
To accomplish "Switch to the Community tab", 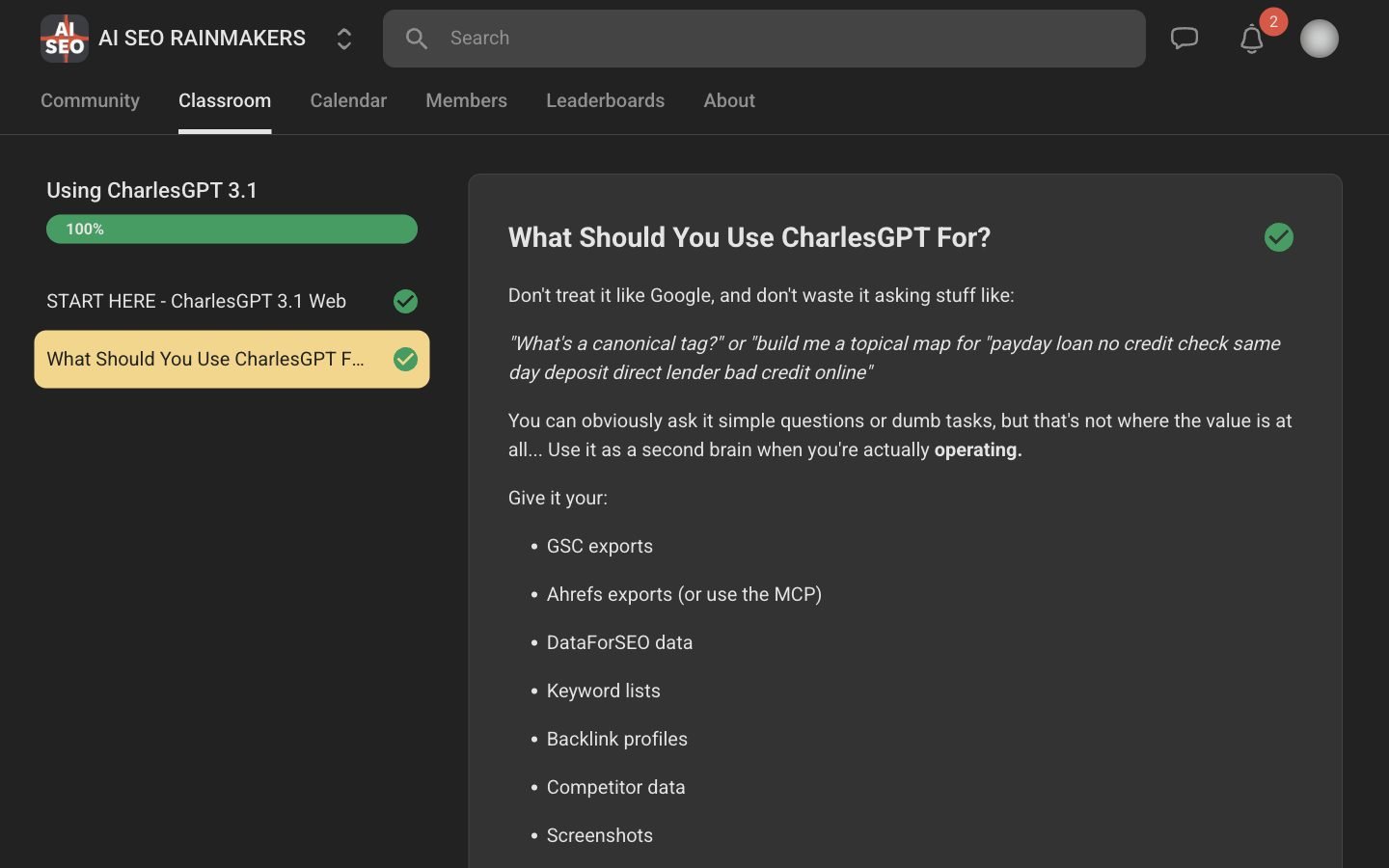I will (x=90, y=100).
